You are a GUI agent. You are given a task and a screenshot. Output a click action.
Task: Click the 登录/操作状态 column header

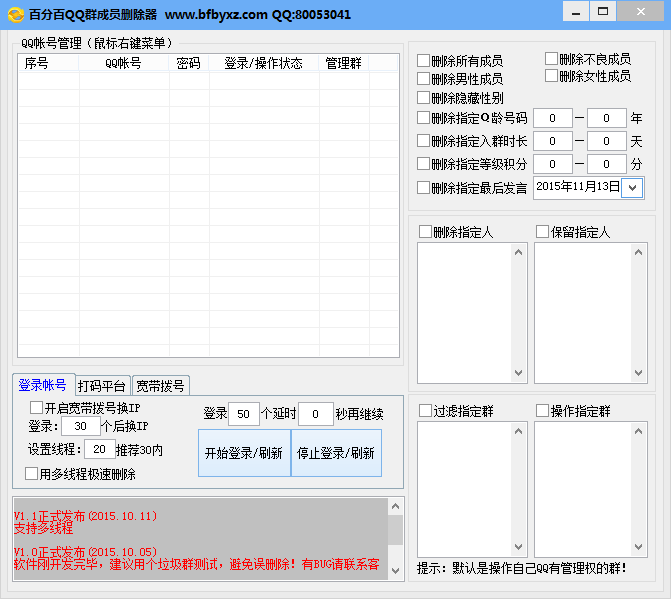tap(263, 63)
